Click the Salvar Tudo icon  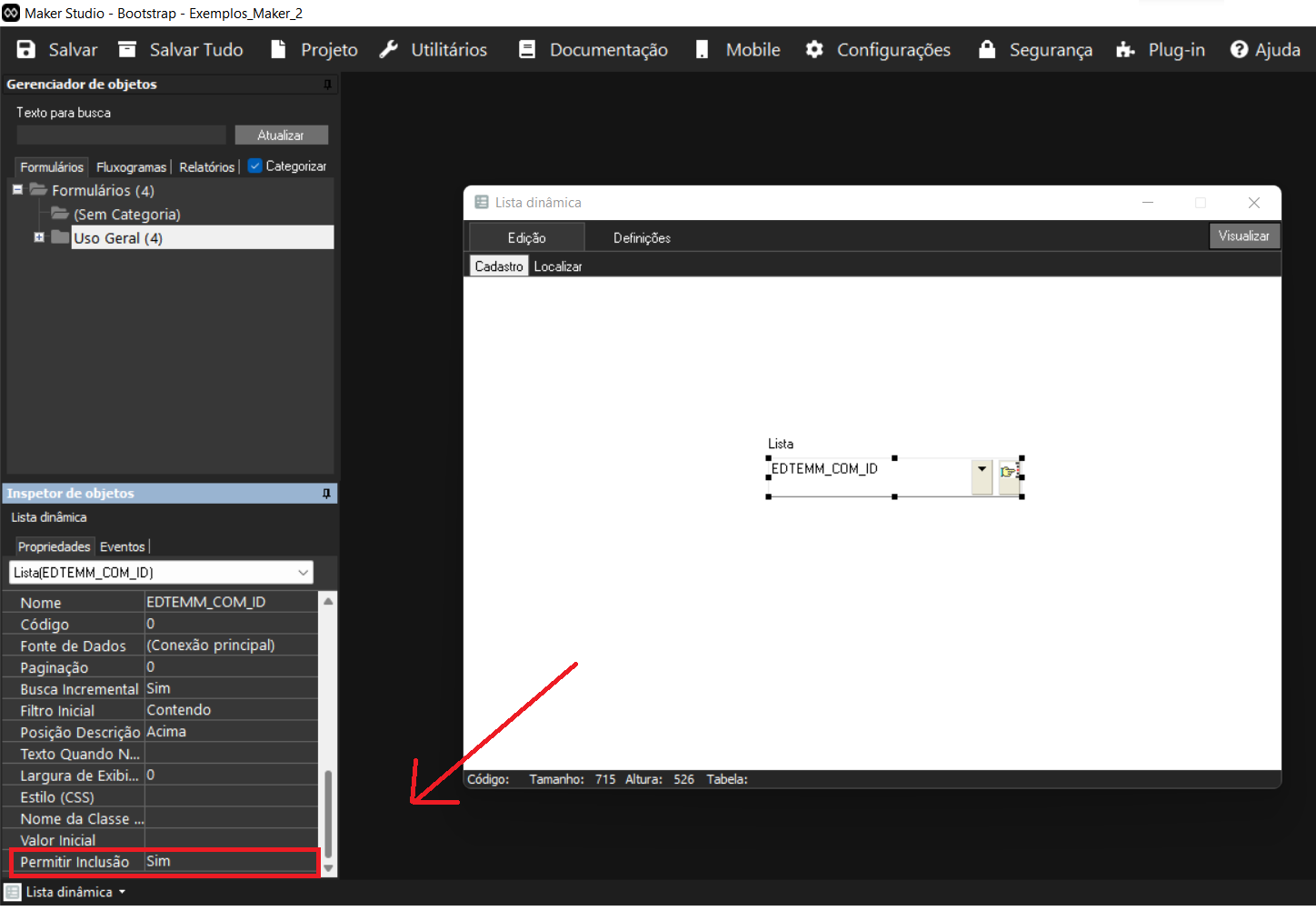tap(127, 50)
